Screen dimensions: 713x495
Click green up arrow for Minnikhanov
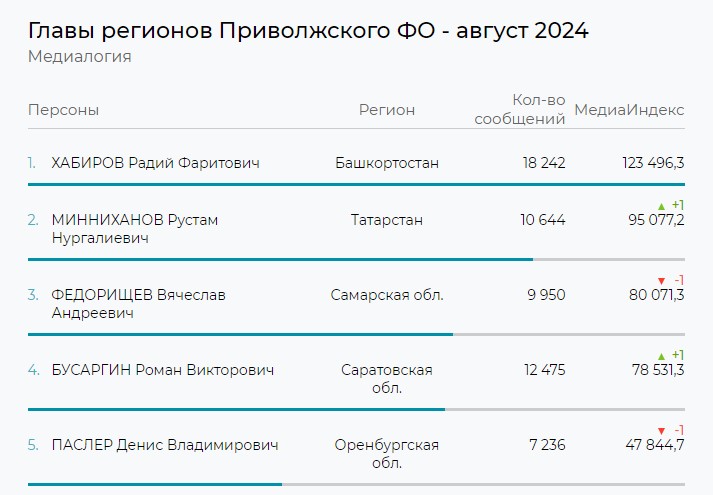click(x=661, y=205)
